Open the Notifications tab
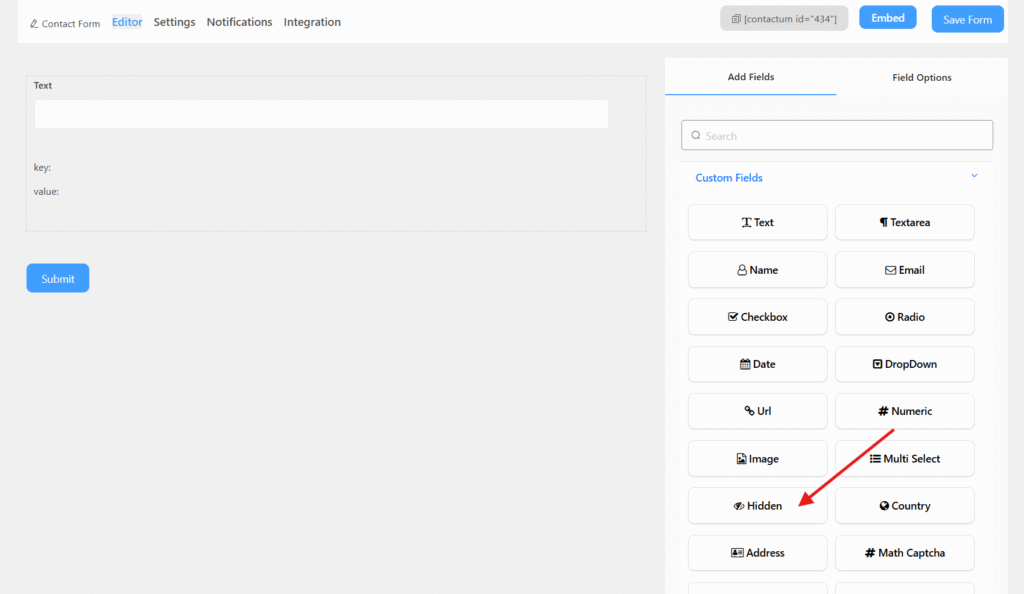 [239, 22]
